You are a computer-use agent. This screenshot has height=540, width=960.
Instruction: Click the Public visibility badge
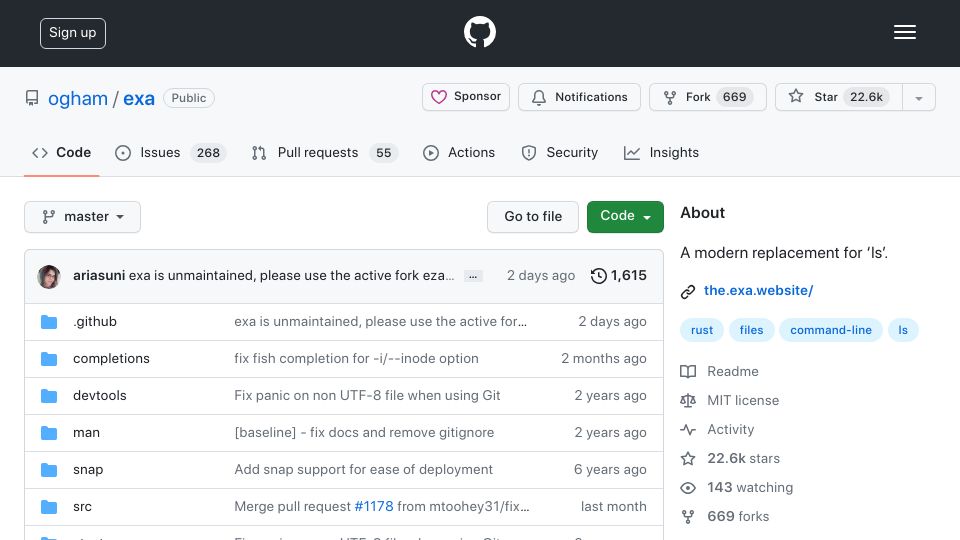pos(189,98)
